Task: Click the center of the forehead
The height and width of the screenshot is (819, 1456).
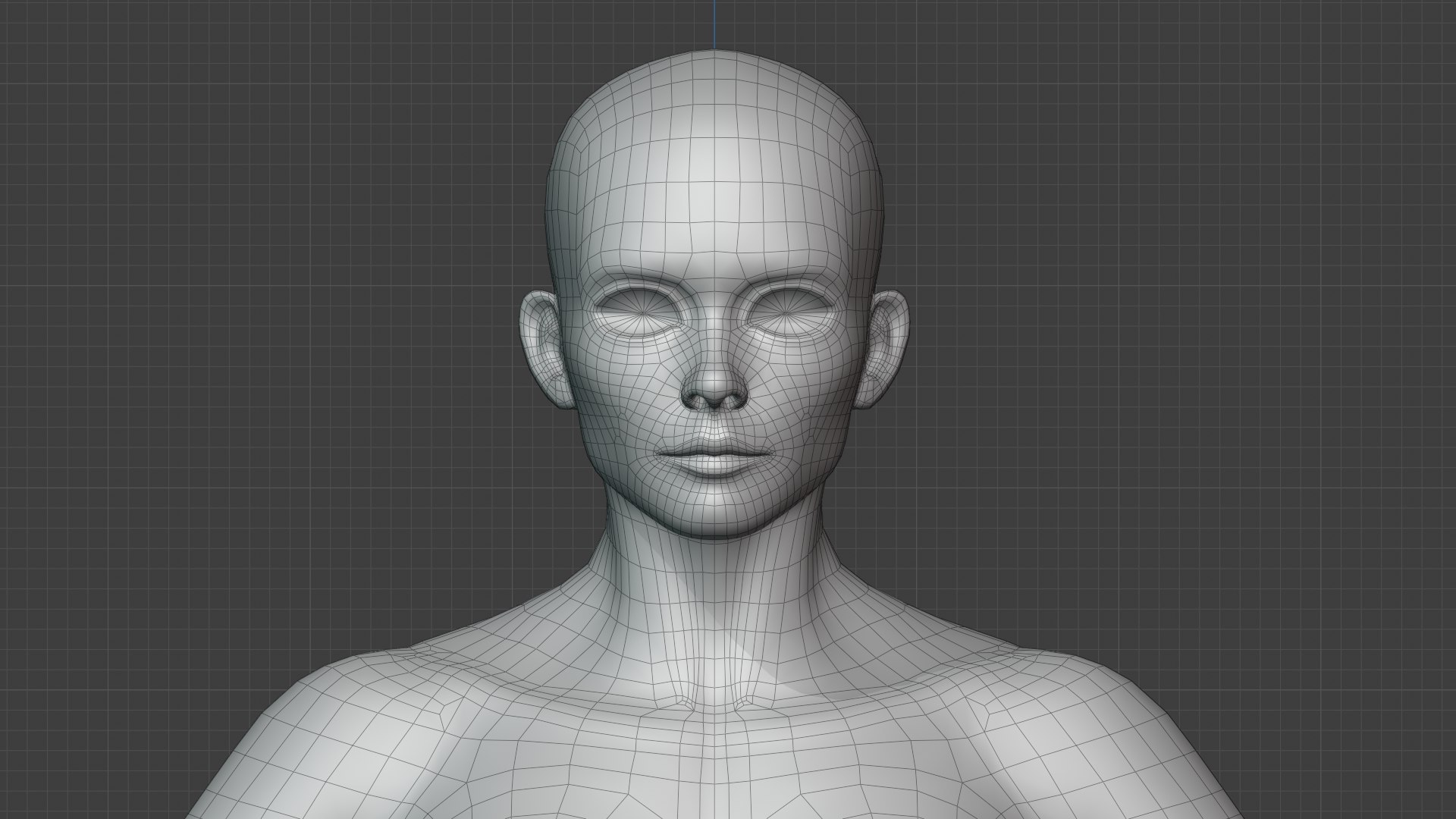Action: coord(714,220)
